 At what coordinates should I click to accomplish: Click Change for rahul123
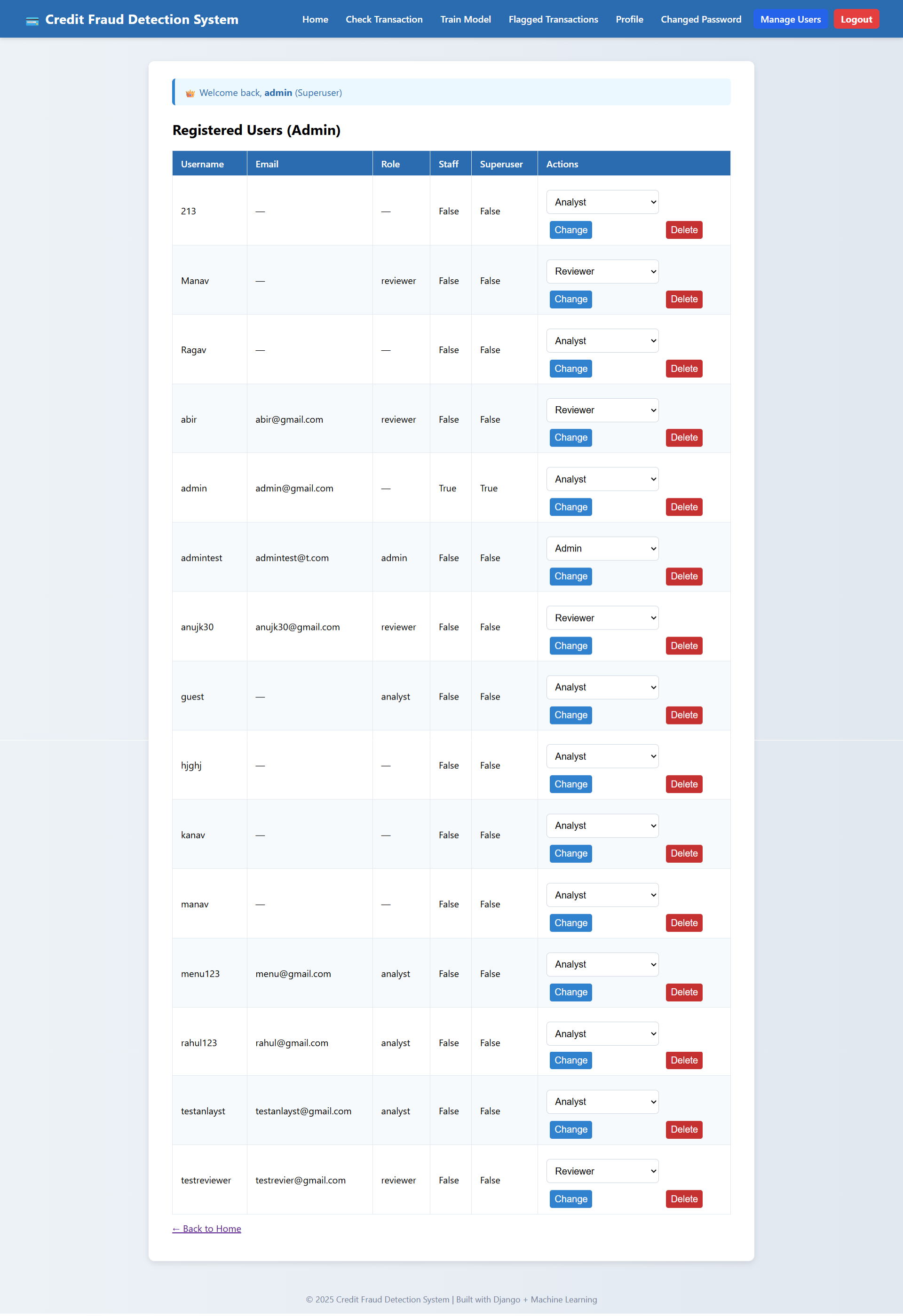pos(570,1059)
